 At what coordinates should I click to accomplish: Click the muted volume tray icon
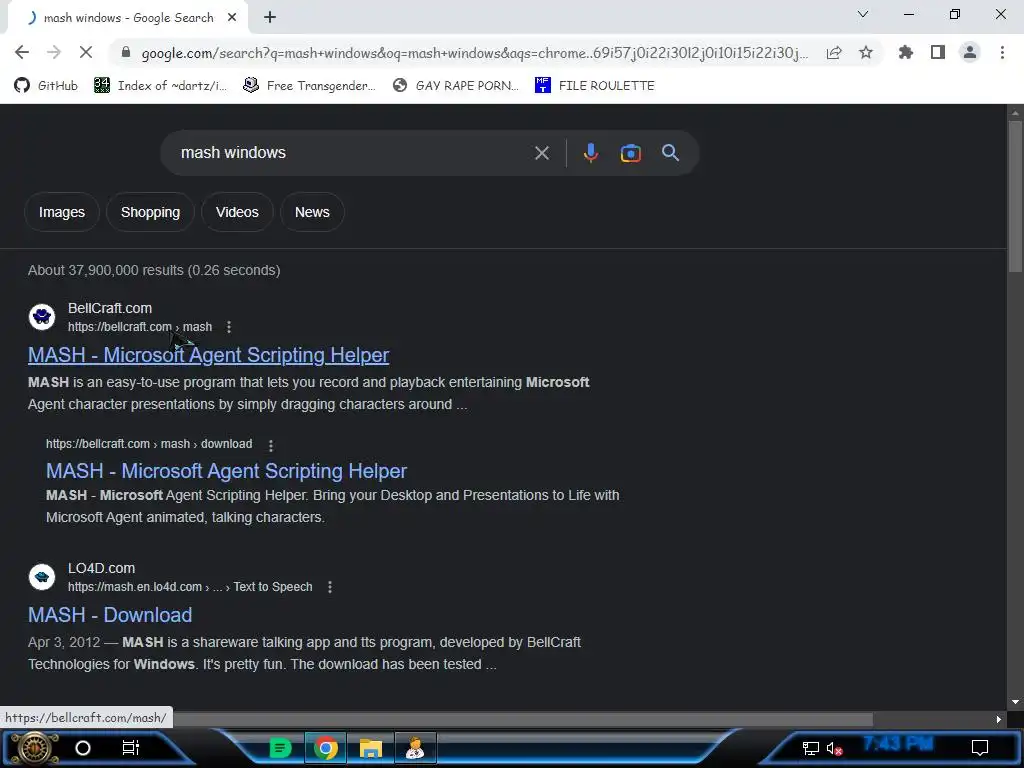pos(834,748)
